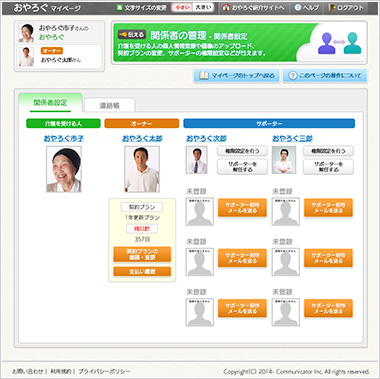Select the large font size option 大きい
The image size is (380, 379).
(x=203, y=8)
